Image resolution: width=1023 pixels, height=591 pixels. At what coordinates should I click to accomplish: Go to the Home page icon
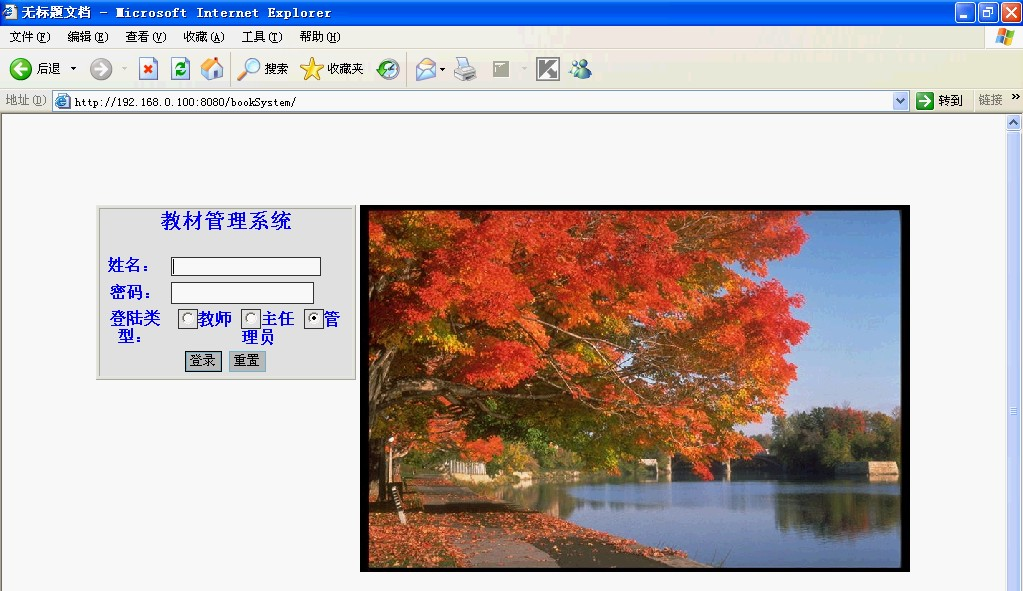[212, 69]
